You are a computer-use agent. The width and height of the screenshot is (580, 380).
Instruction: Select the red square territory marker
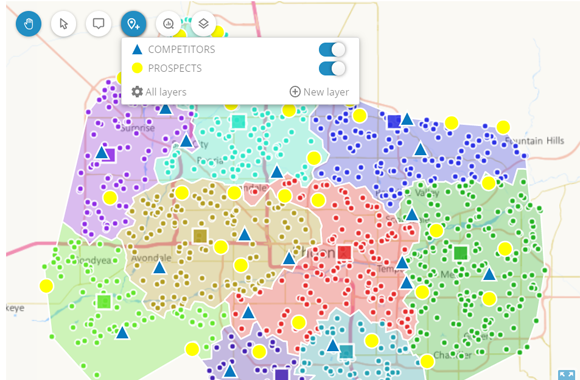[345, 252]
